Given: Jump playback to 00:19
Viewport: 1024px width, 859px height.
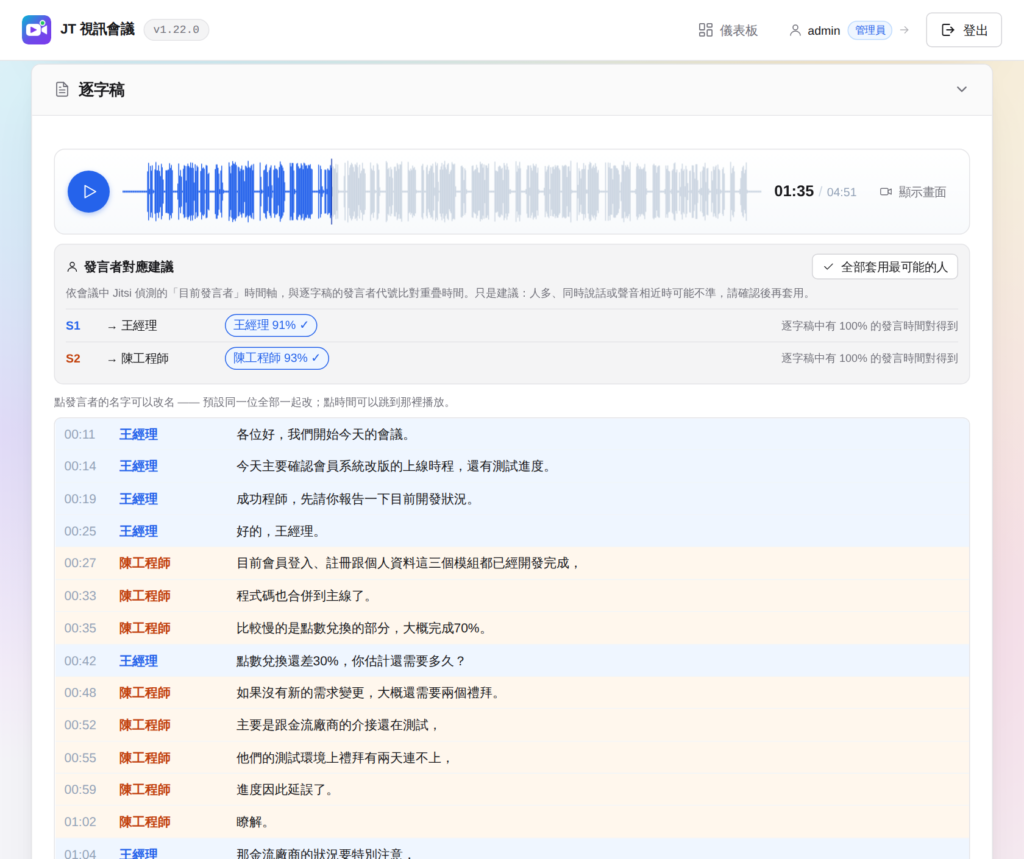Looking at the screenshot, I should [x=80, y=499].
